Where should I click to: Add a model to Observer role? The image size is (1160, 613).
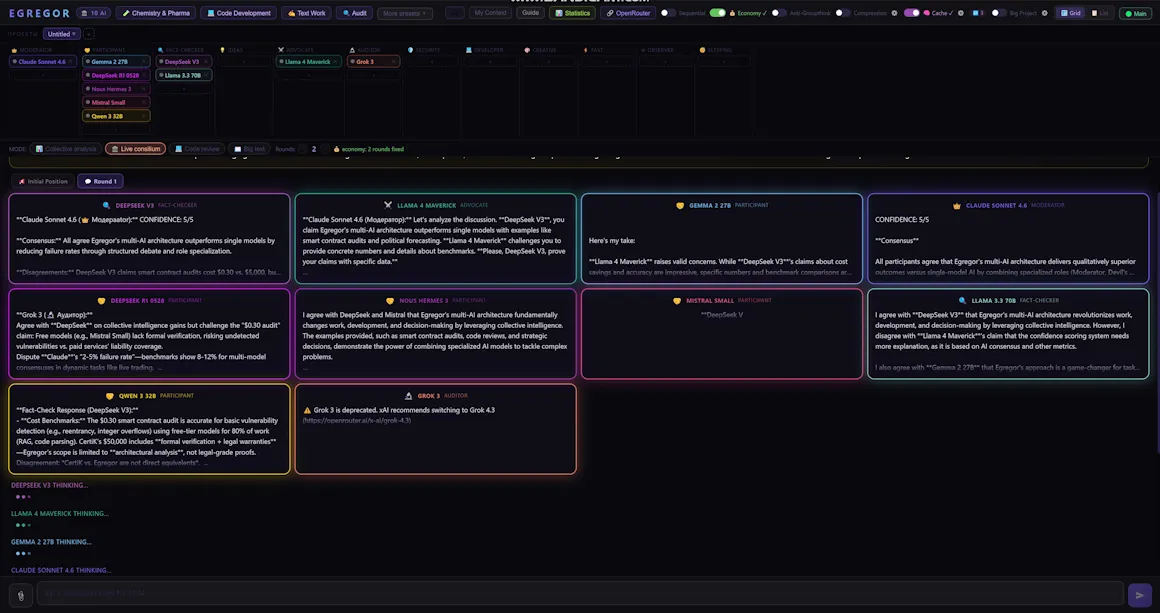pyautogui.click(x=665, y=61)
